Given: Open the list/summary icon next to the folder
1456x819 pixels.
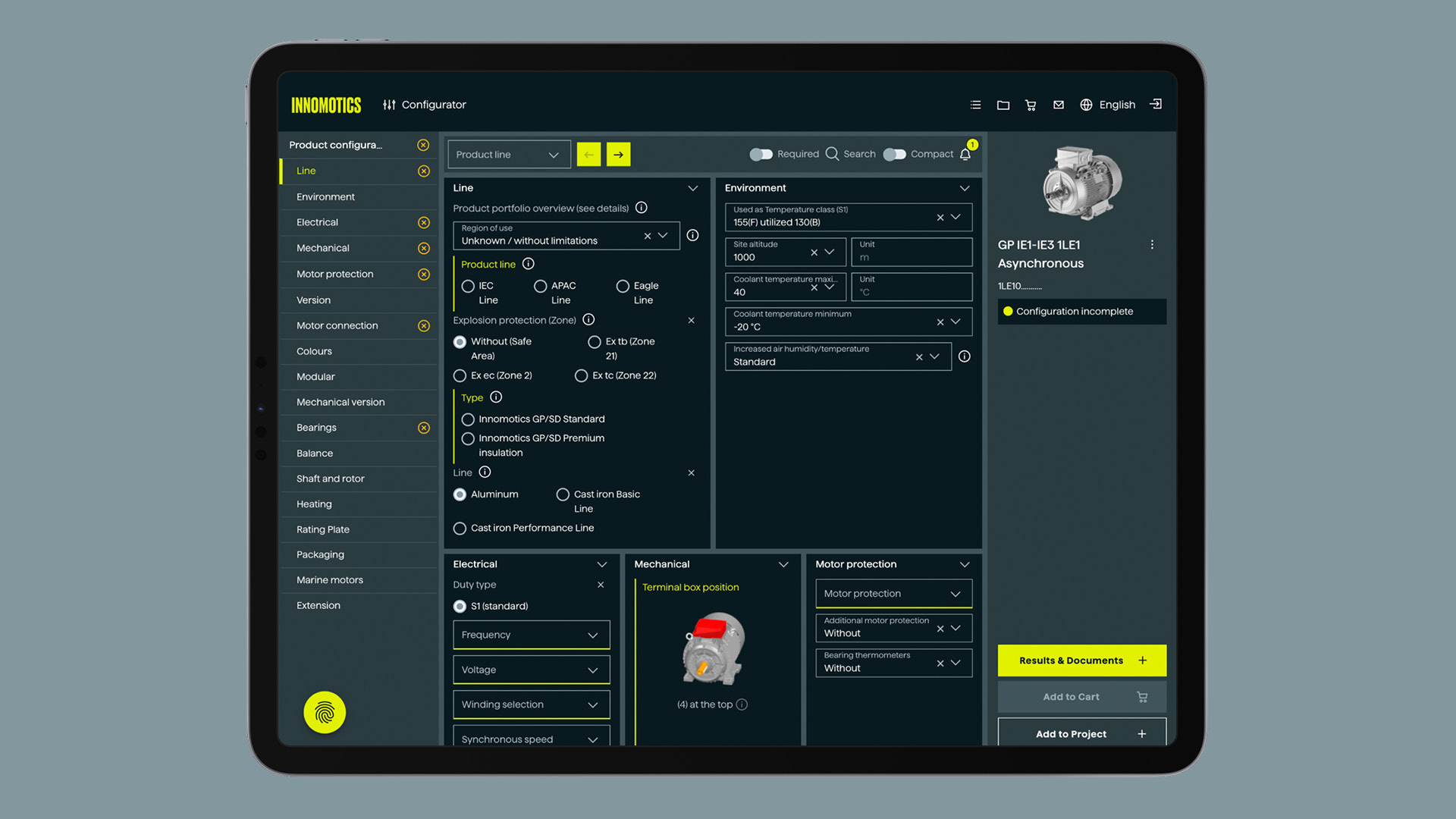Looking at the screenshot, I should click(x=975, y=105).
